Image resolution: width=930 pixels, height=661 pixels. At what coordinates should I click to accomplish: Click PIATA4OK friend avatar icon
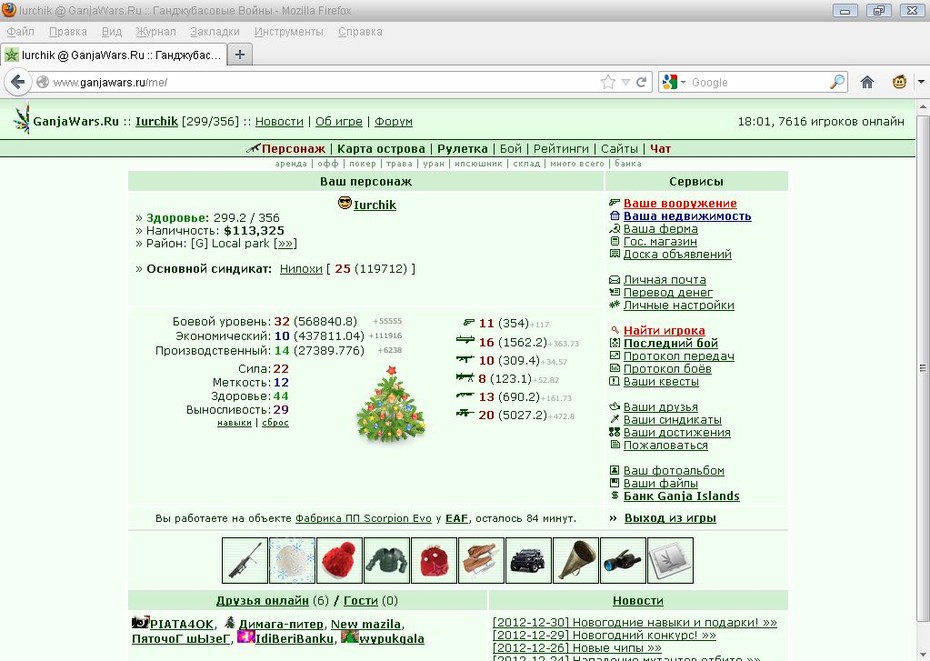[140, 622]
